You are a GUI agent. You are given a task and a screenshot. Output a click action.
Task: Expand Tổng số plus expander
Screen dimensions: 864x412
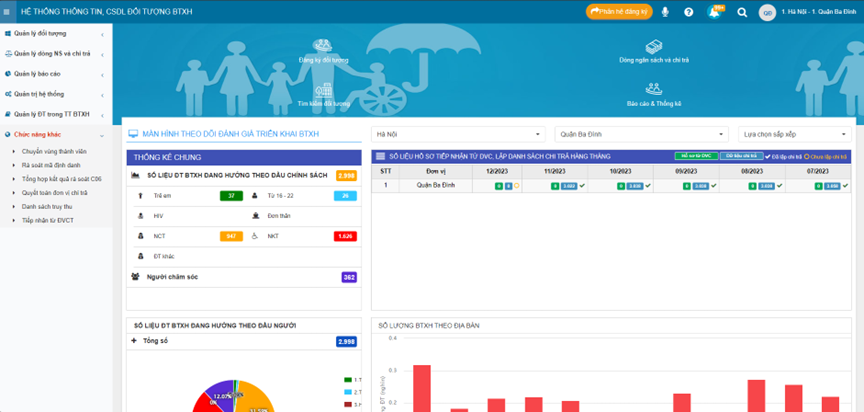pos(134,341)
